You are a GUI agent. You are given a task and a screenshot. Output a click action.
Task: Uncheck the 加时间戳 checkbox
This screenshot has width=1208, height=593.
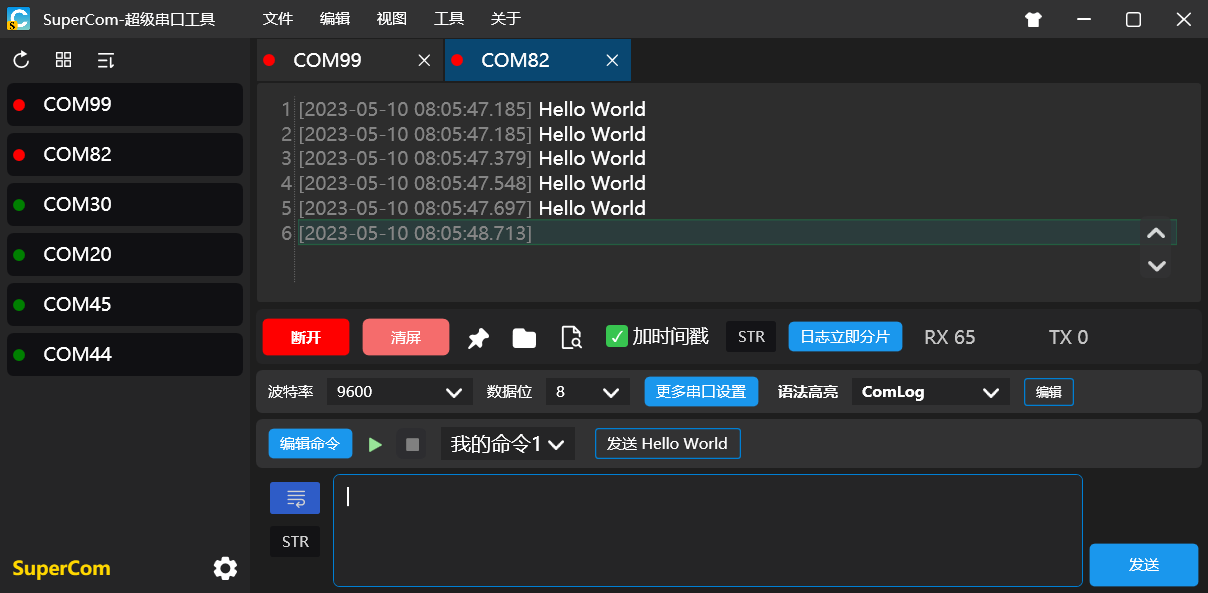pos(617,337)
